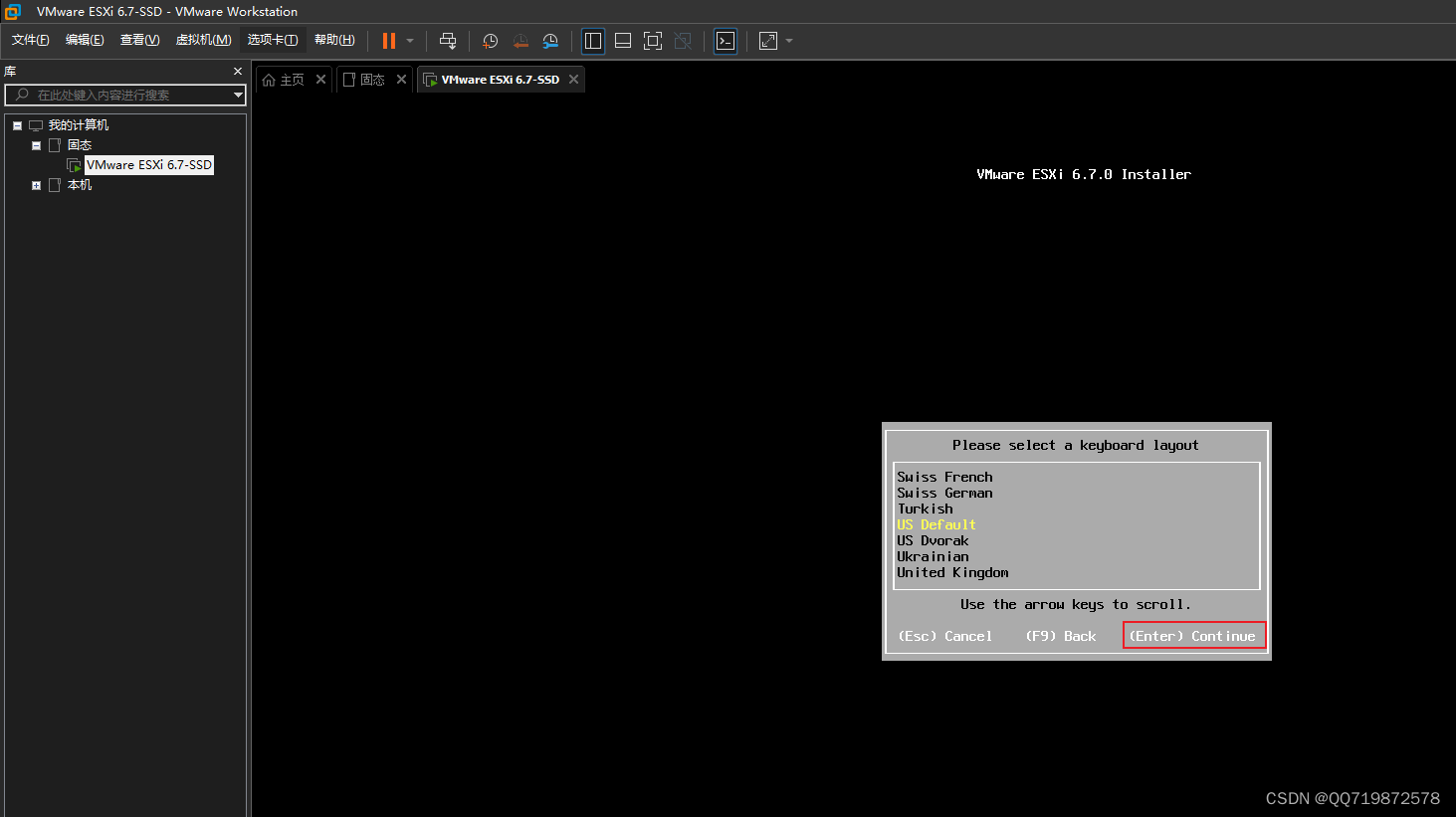Collapse the 我的计算机 tree node
The height and width of the screenshot is (817, 1456).
(17, 125)
